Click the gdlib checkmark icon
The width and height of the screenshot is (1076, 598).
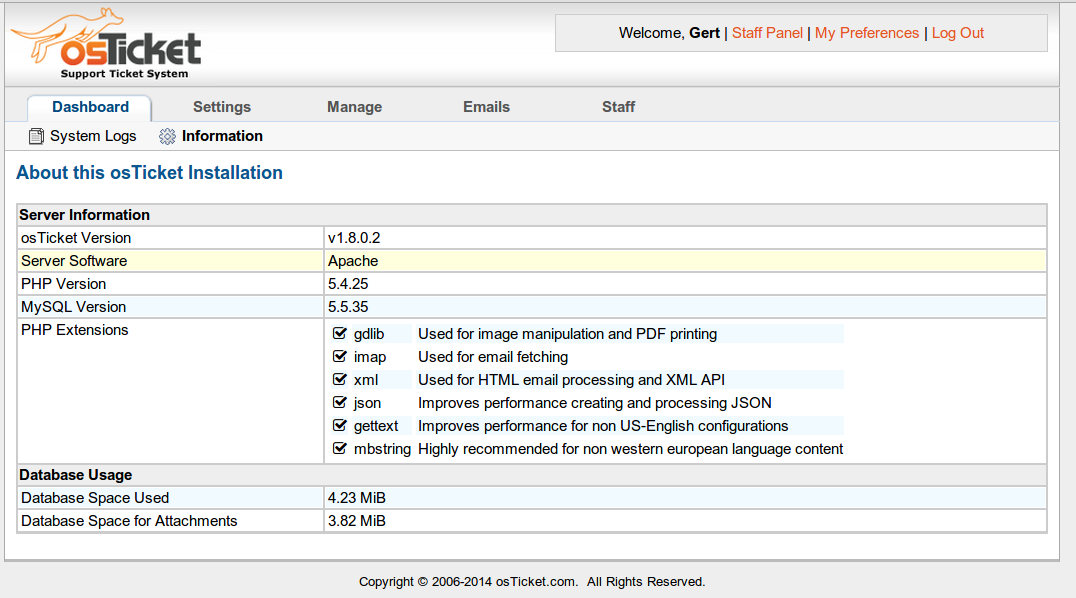(x=340, y=334)
